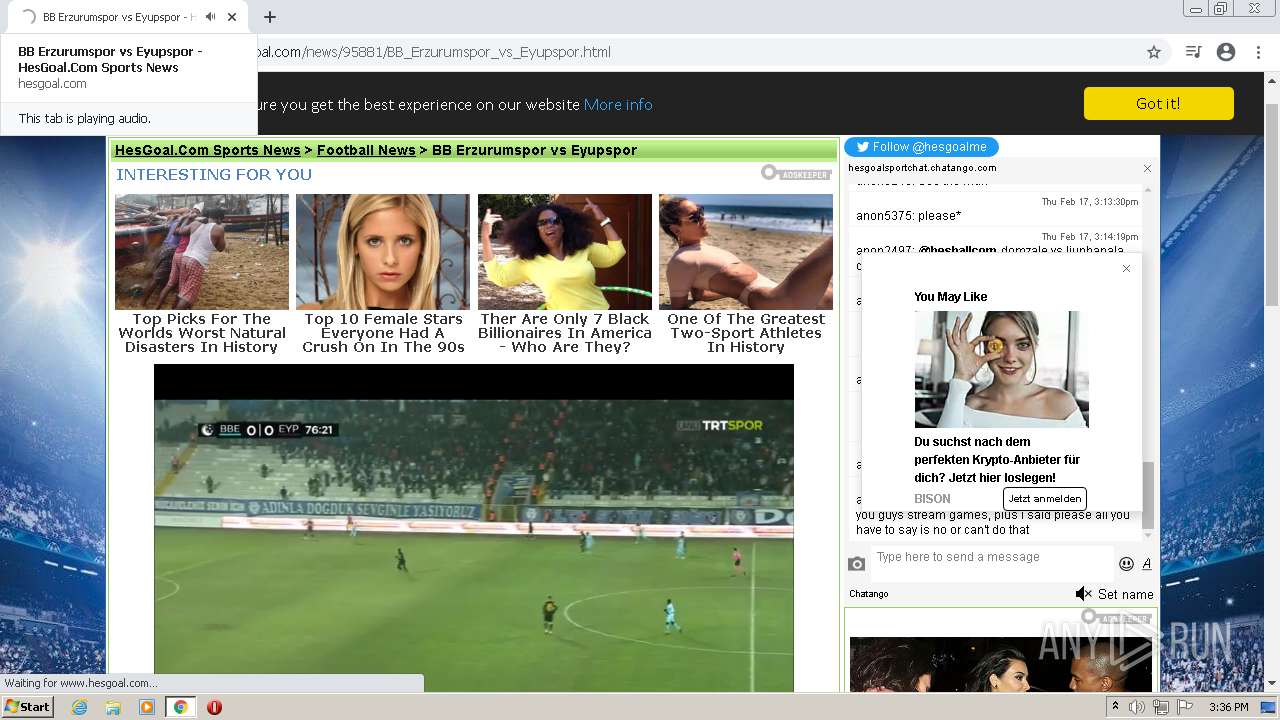Viewport: 1280px width, 720px height.
Task: Open the emoji smiley picker in chat
Action: 1126,564
